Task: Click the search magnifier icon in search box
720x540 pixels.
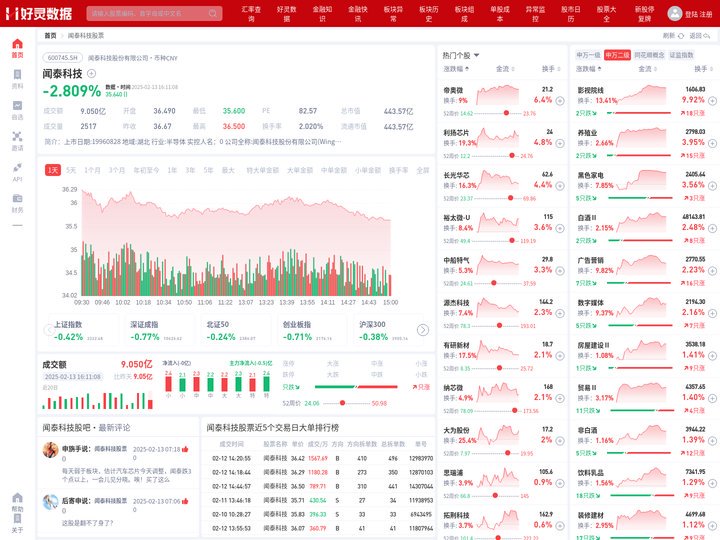Action: 213,13
